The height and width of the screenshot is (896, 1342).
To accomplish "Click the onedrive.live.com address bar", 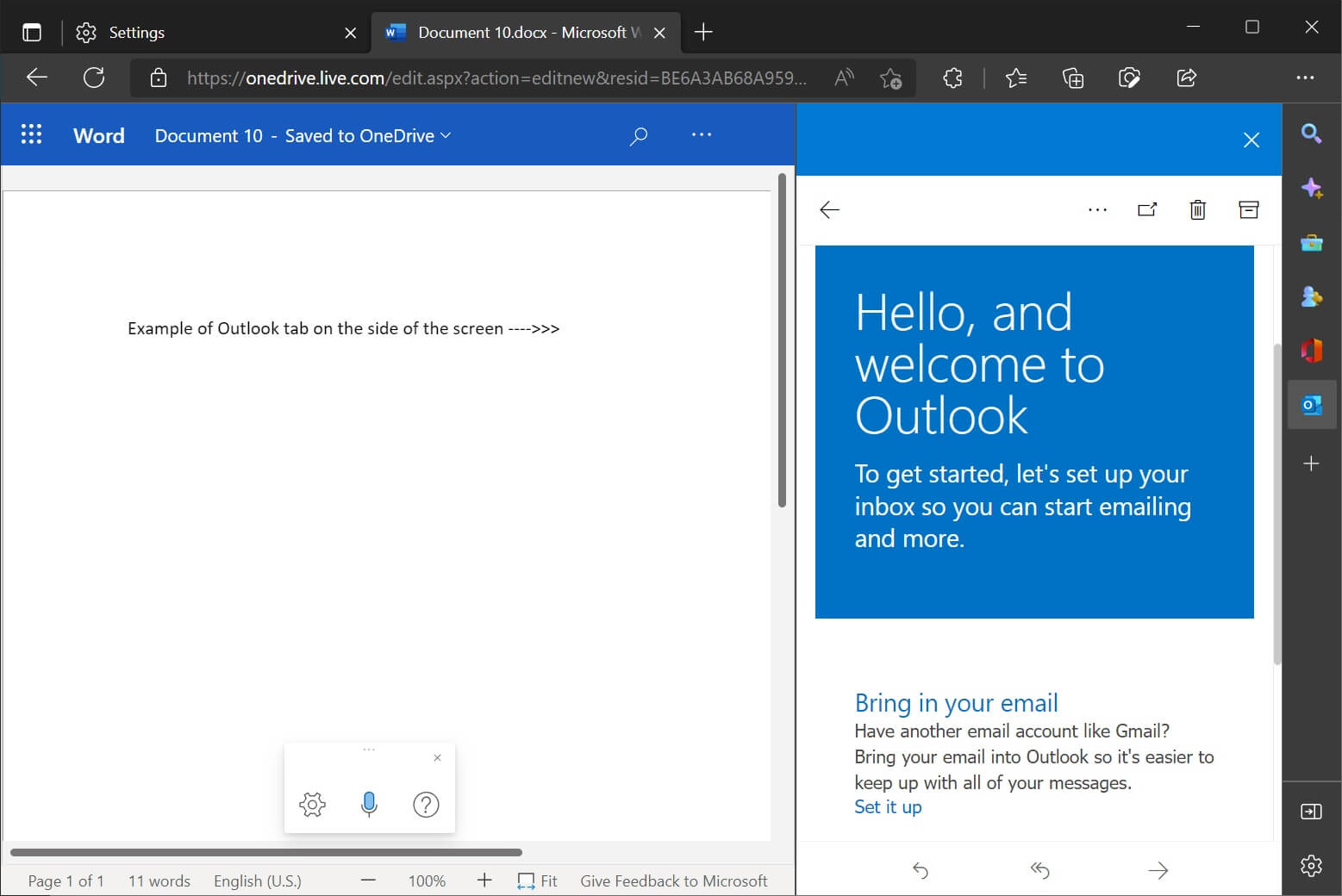I will (x=496, y=78).
